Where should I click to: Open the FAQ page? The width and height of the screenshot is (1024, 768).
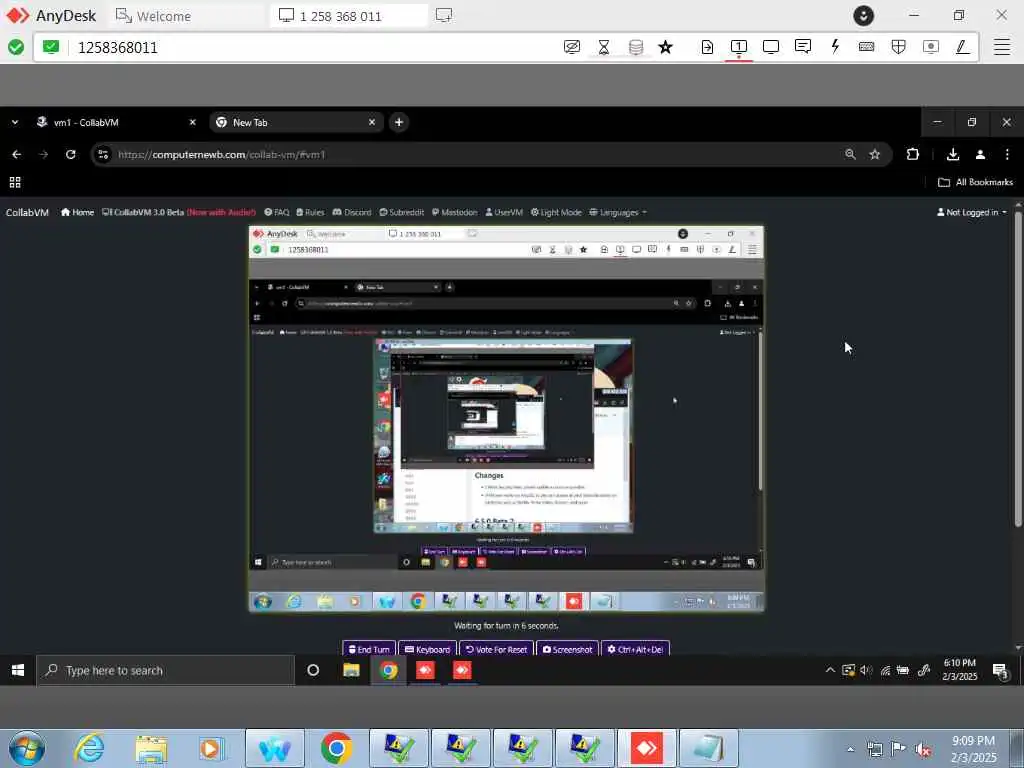click(277, 212)
